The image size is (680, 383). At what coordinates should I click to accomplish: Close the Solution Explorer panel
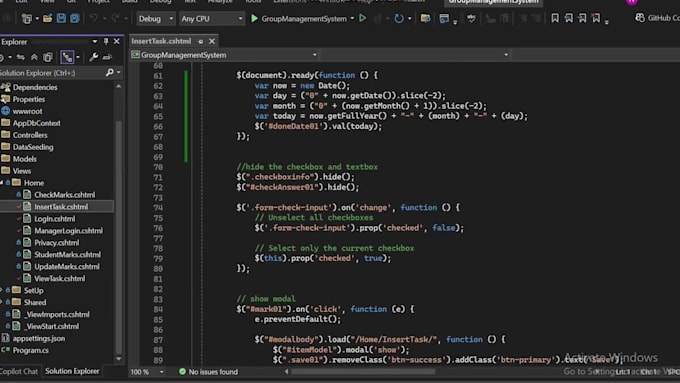pos(117,42)
